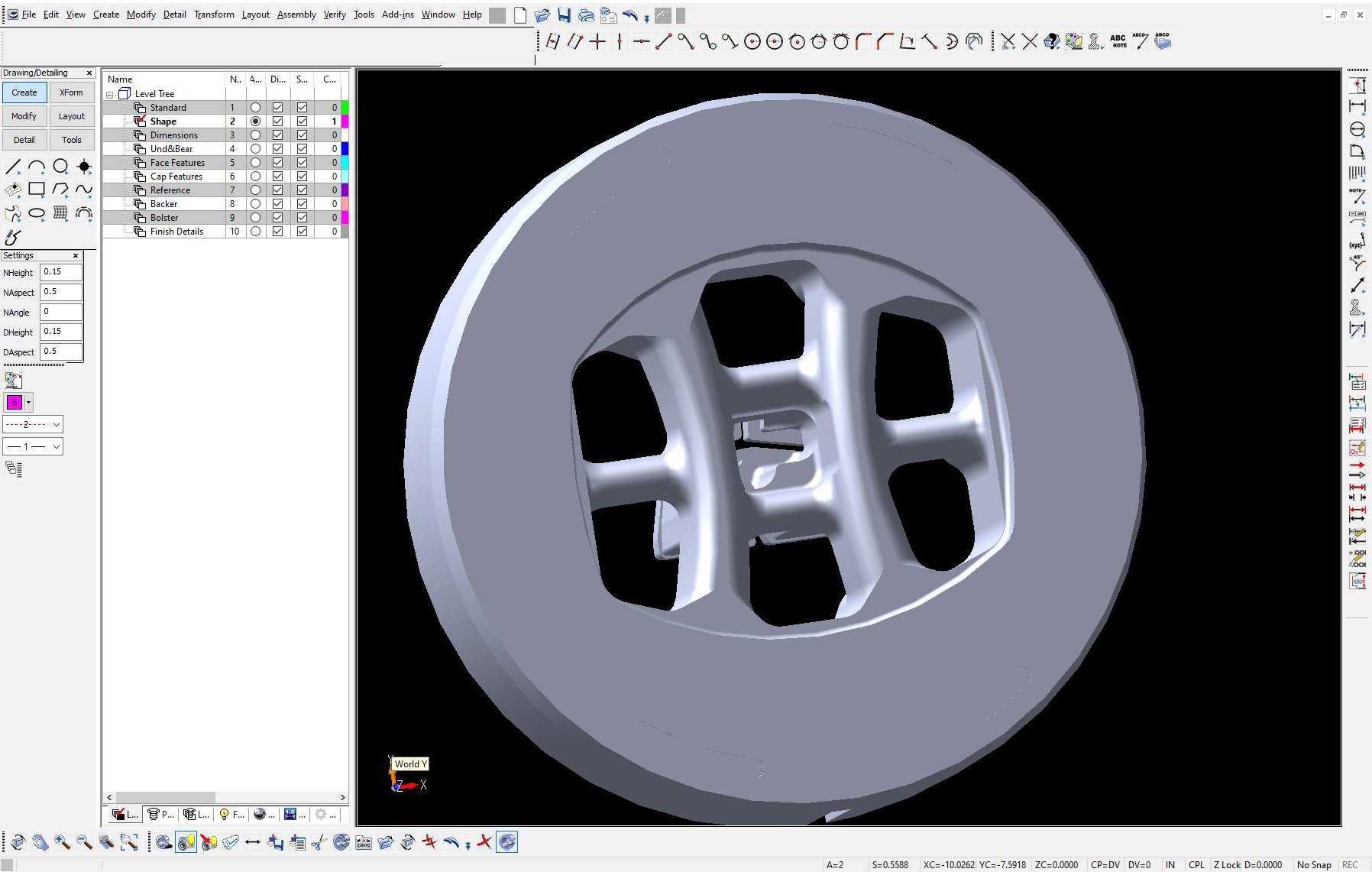Click the Print icon

point(587,15)
